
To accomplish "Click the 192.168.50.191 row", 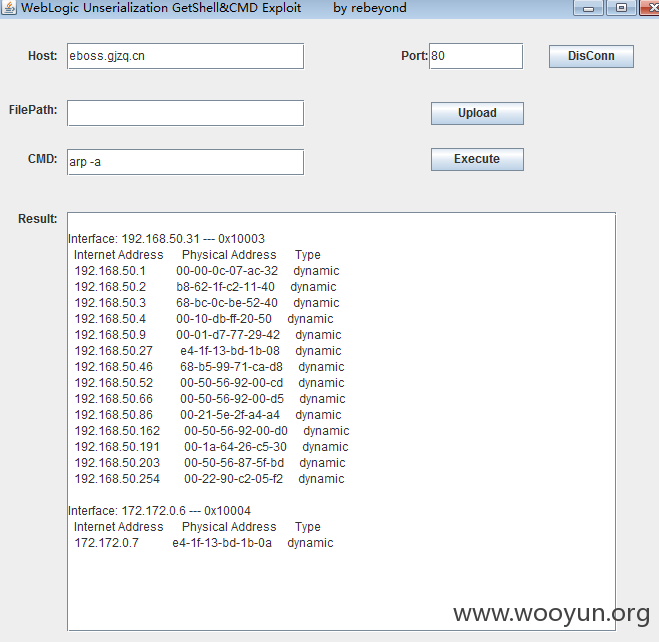I will 211,447.
